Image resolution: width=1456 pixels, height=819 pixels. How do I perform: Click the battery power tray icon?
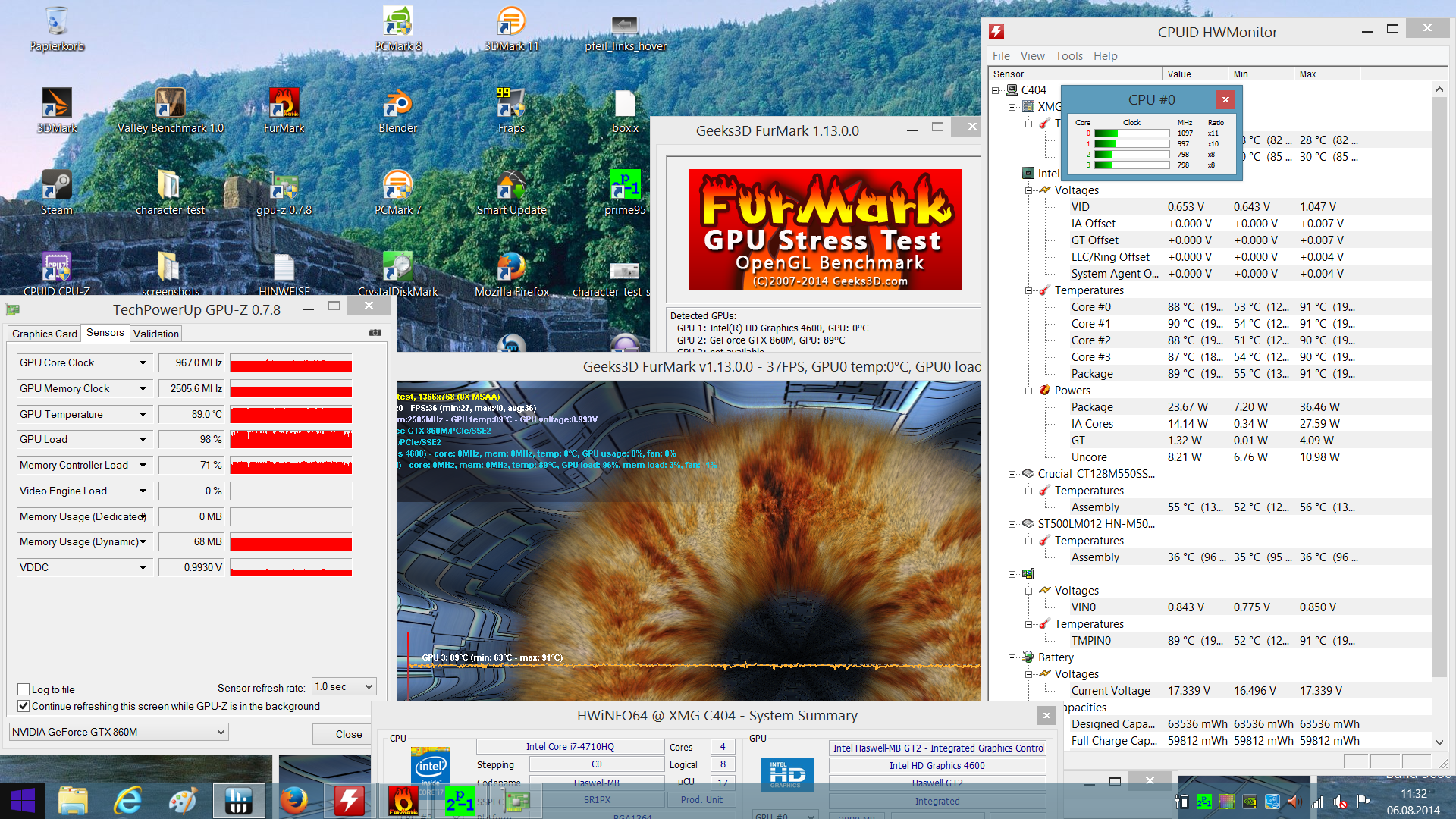pyautogui.click(x=1181, y=802)
